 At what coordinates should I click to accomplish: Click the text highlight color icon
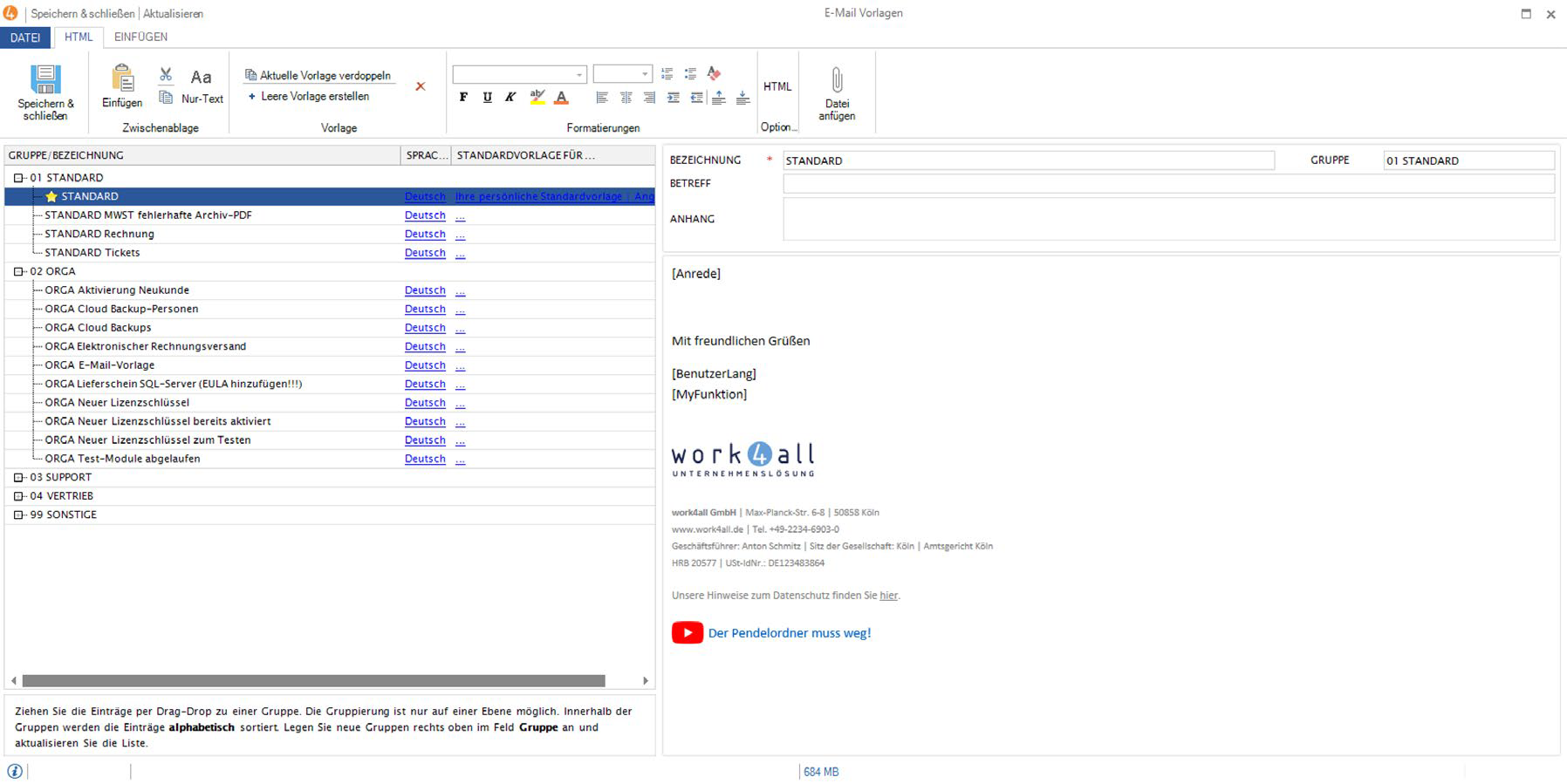[537, 98]
